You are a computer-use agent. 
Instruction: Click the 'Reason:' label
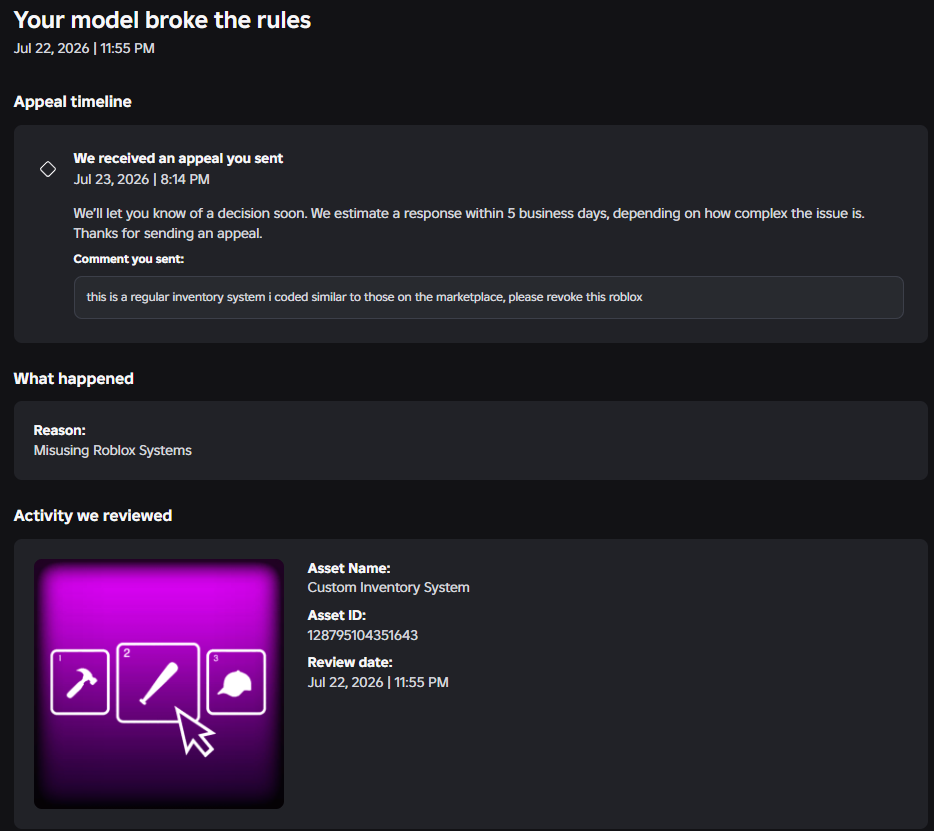point(60,430)
